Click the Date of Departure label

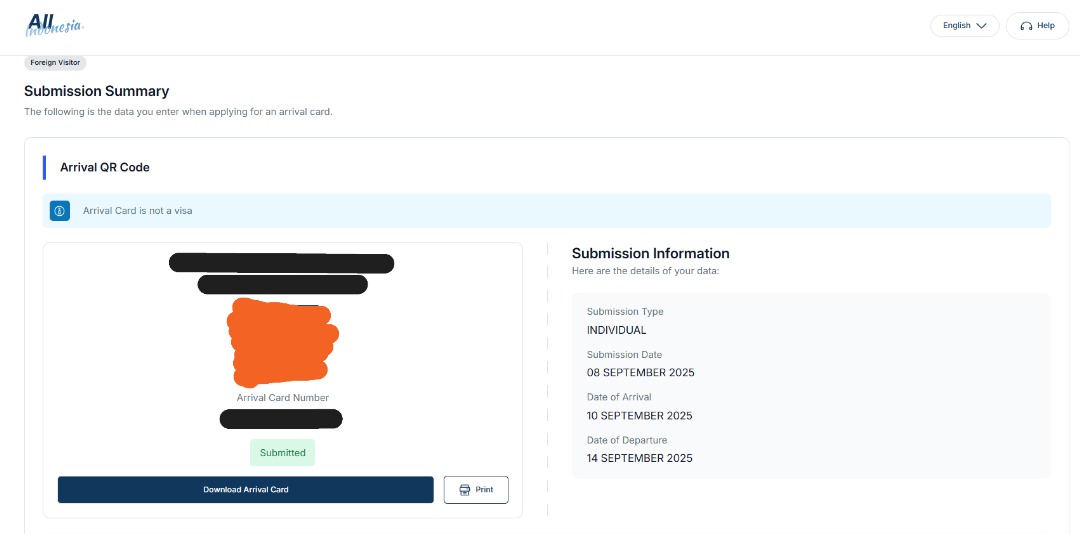coord(627,440)
